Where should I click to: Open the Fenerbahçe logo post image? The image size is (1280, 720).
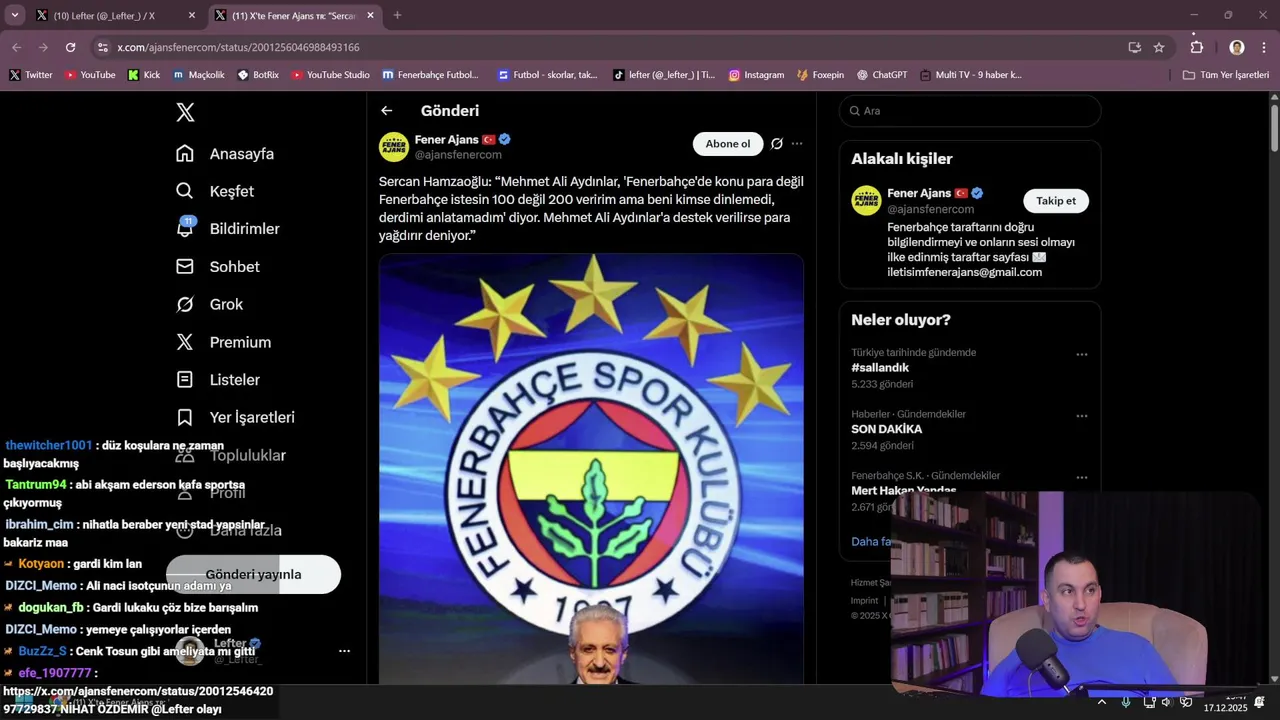tap(591, 468)
